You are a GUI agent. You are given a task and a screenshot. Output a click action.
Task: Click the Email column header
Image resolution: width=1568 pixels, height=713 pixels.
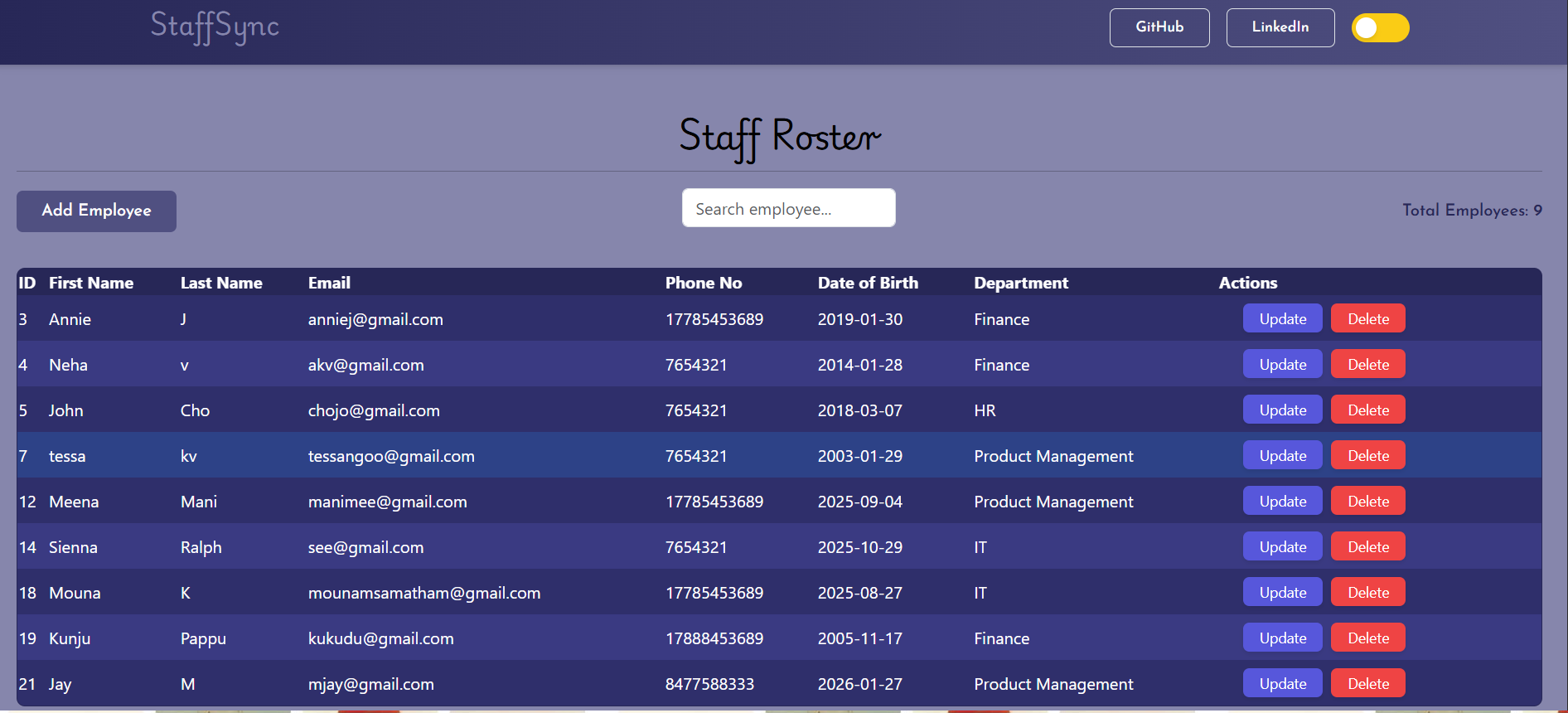point(329,283)
